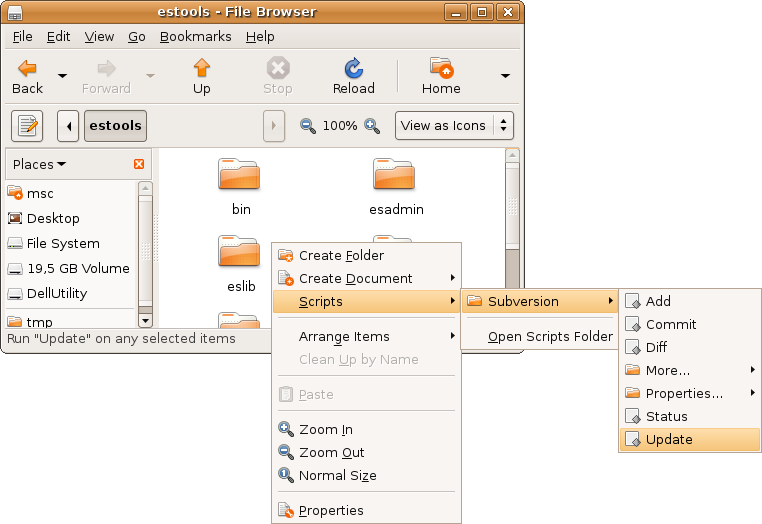Open the Edit menu
This screenshot has width=762, height=524.
[x=58, y=36]
